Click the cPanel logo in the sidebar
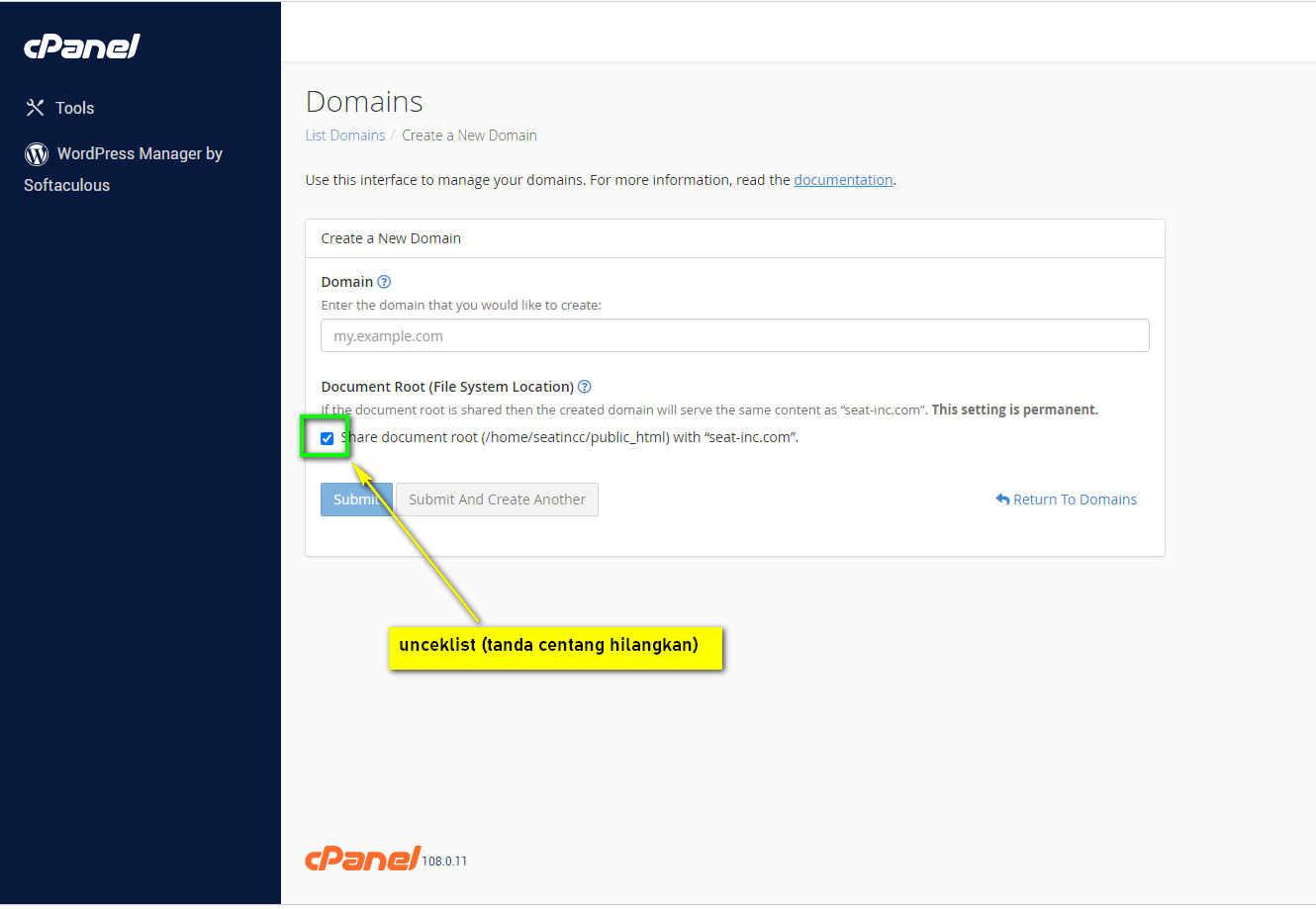This screenshot has width=1316, height=909. (82, 46)
